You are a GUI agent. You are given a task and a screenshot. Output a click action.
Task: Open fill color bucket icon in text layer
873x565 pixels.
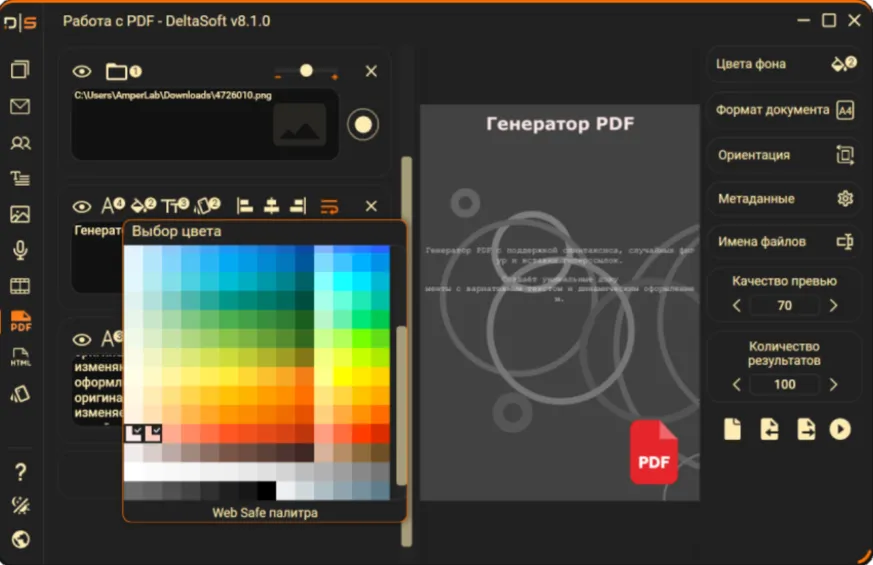click(x=143, y=205)
